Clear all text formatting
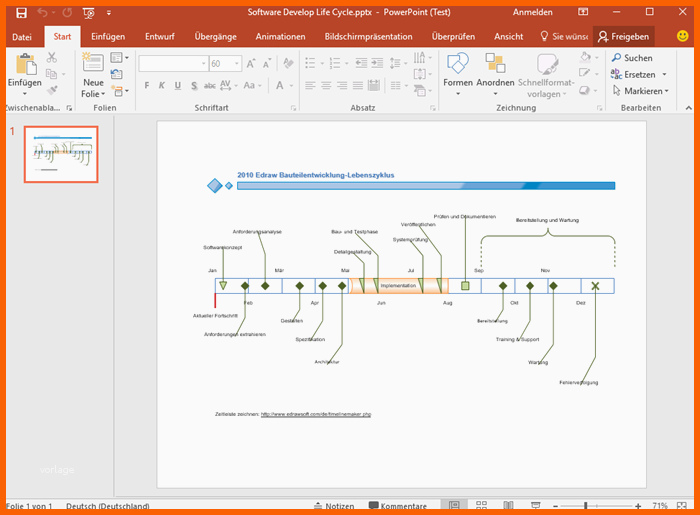The height and width of the screenshot is (515, 700). (x=288, y=63)
